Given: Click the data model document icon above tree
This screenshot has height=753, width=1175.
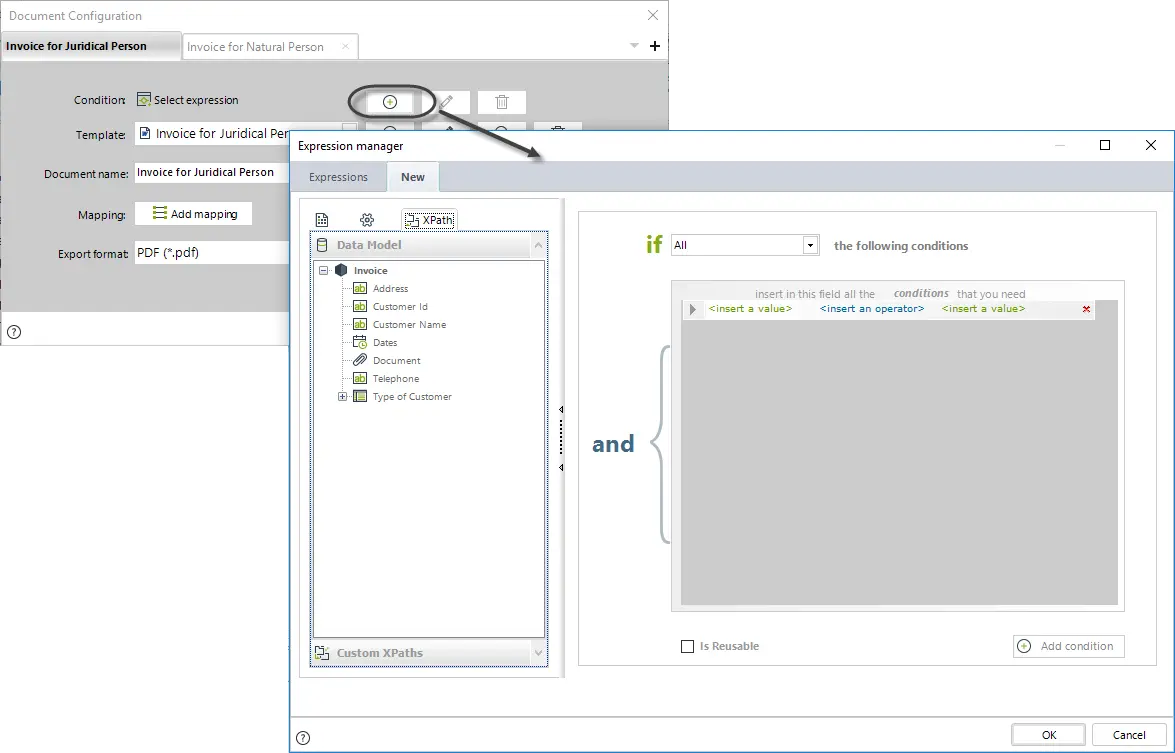Looking at the screenshot, I should pos(322,220).
